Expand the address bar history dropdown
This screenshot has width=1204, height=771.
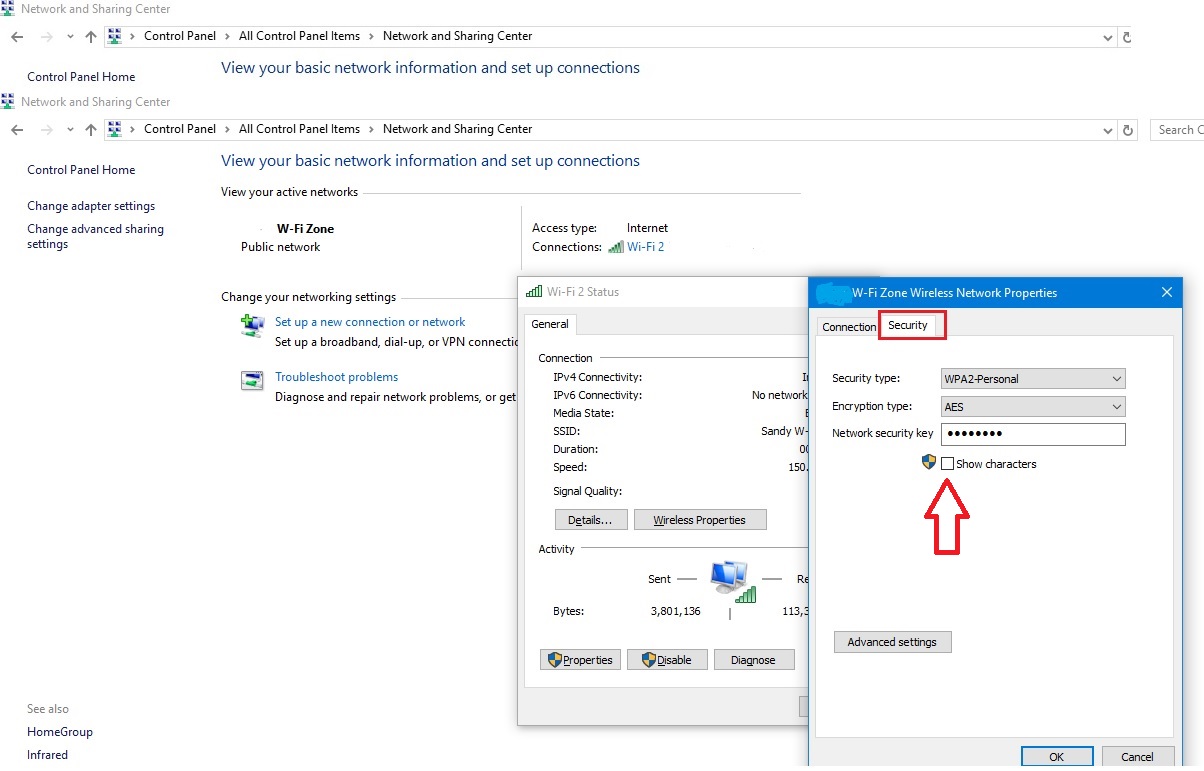(x=1107, y=130)
